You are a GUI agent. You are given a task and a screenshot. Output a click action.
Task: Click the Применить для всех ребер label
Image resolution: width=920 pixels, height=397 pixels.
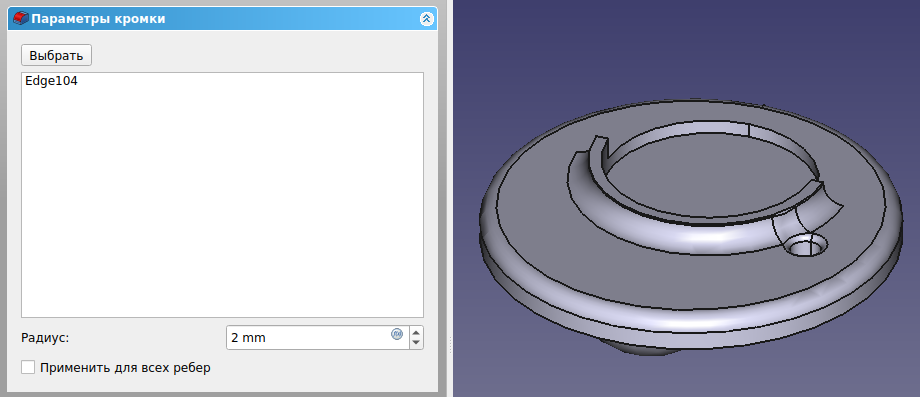(125, 368)
